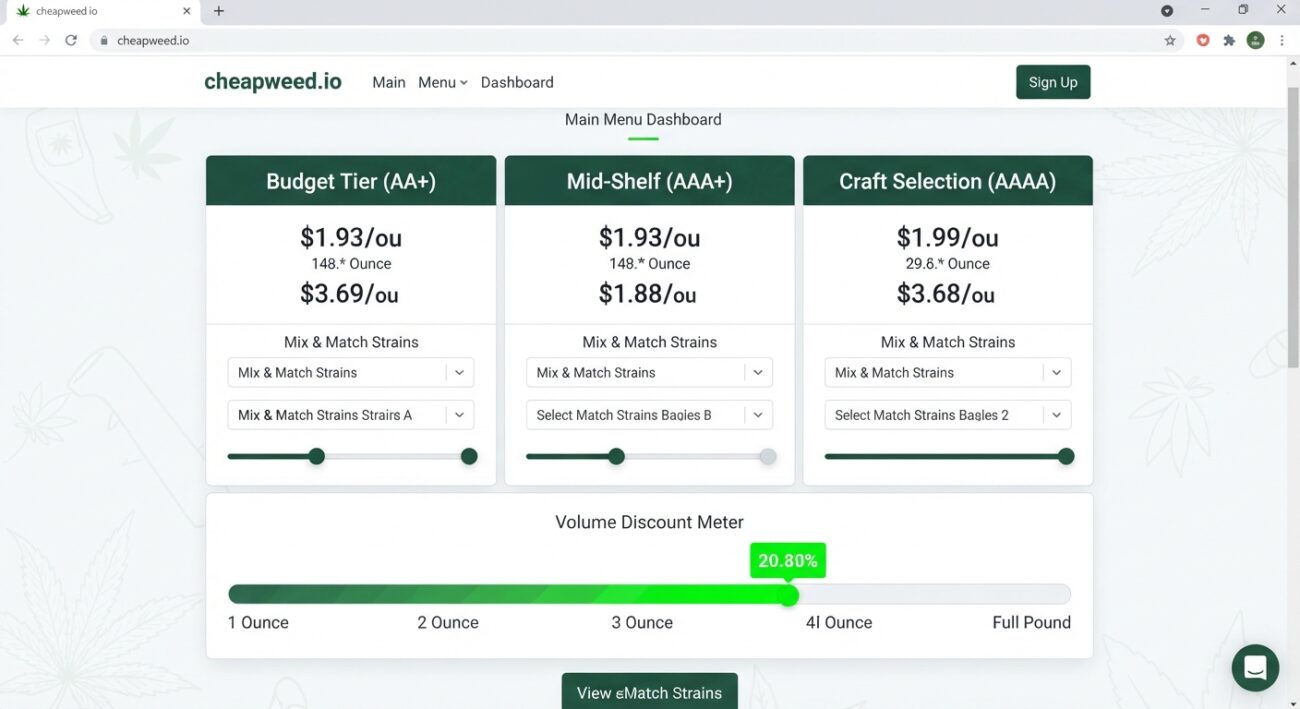Click the $1.88/ou price in Mid-Shelf
The width and height of the screenshot is (1300, 709).
648,294
